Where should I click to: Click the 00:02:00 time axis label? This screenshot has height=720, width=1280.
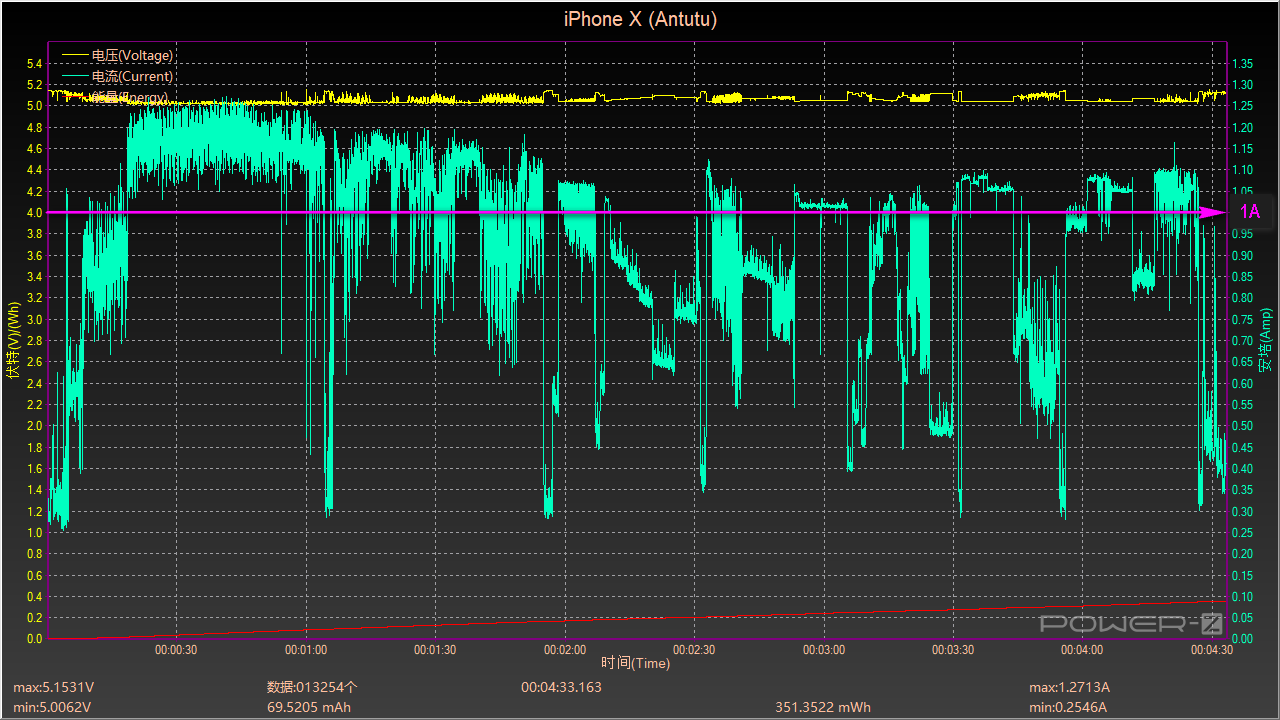(x=564, y=650)
